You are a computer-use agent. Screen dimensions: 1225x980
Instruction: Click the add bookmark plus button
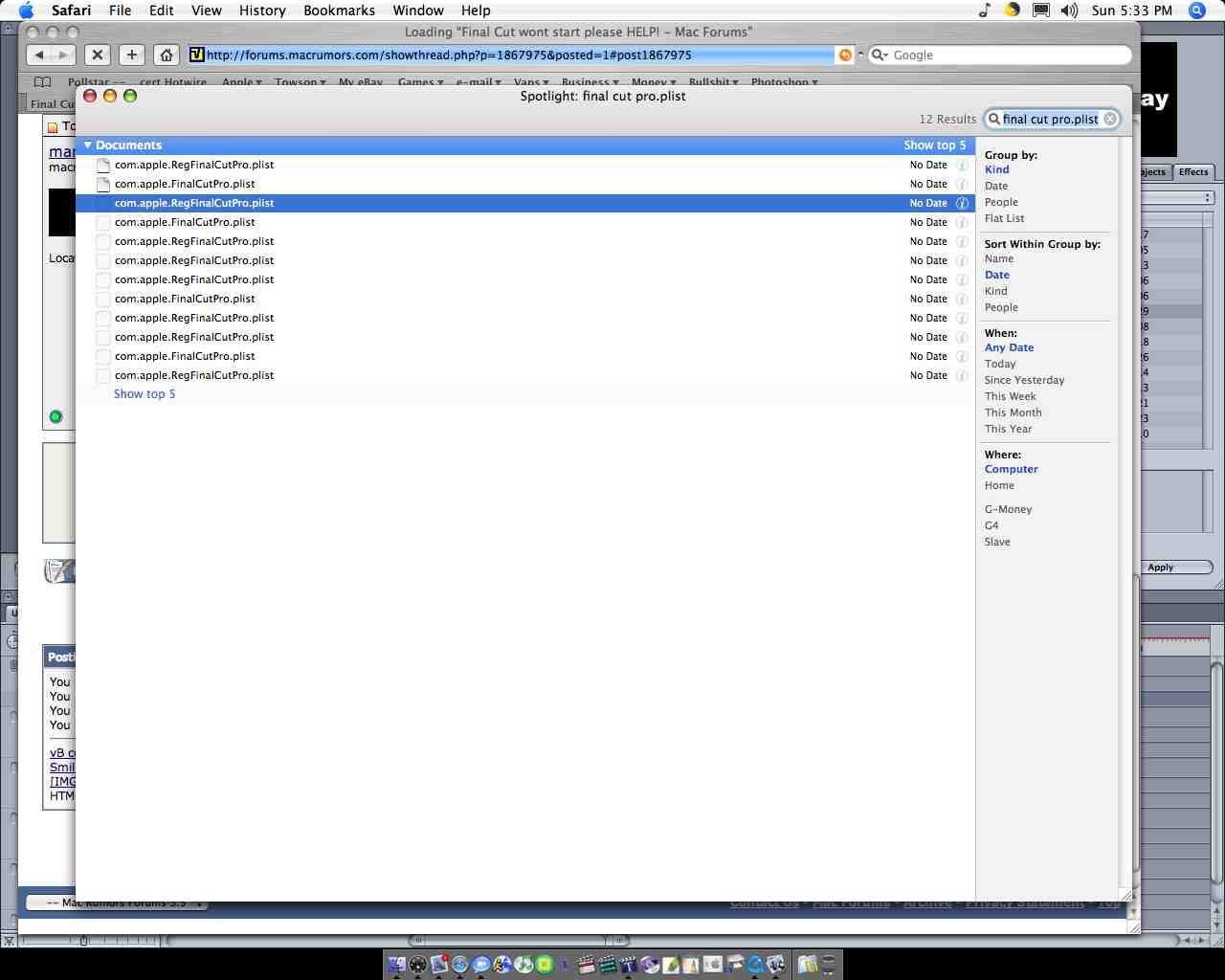pyautogui.click(x=132, y=55)
